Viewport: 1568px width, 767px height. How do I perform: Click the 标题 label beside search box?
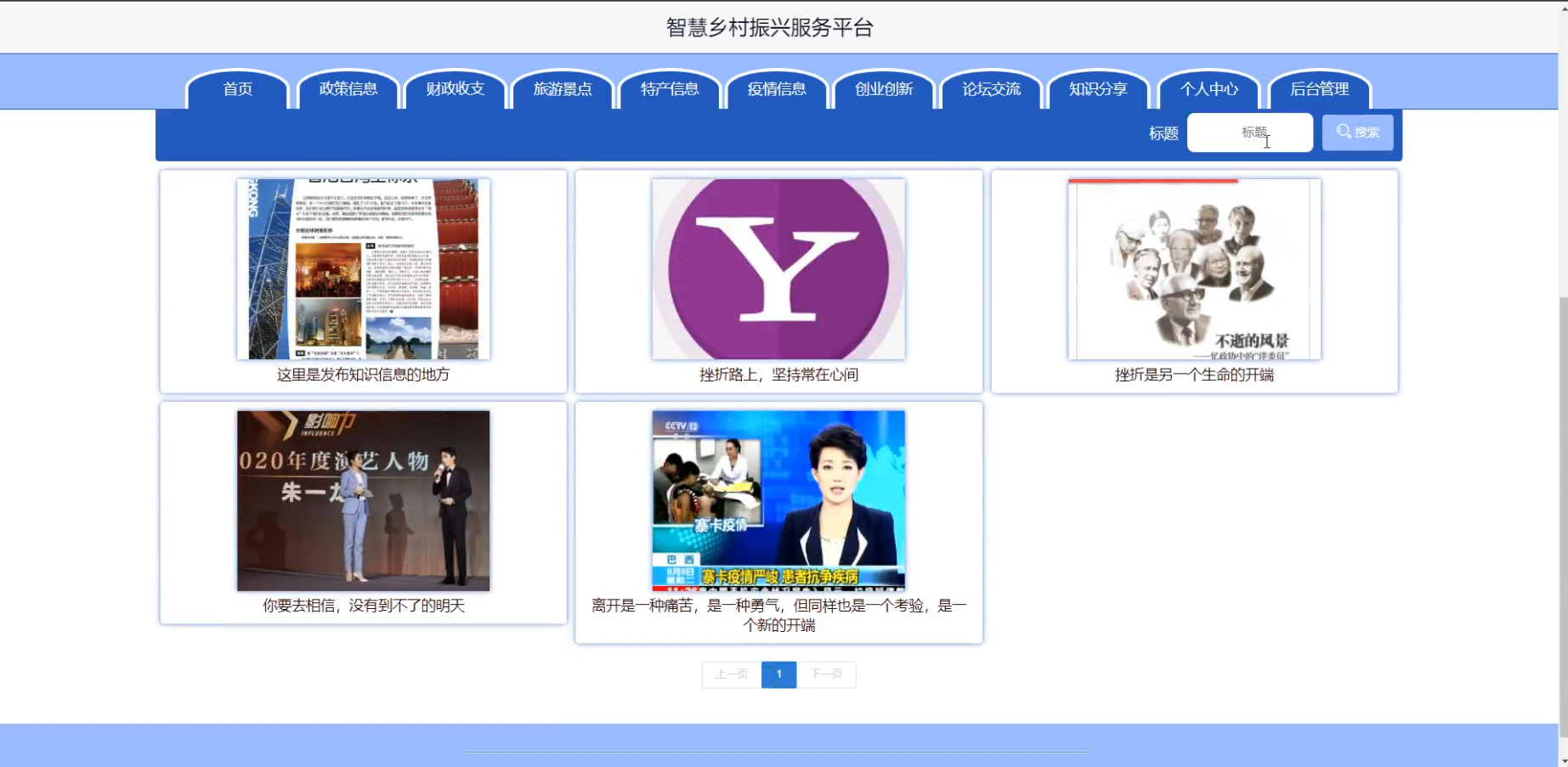(1163, 133)
